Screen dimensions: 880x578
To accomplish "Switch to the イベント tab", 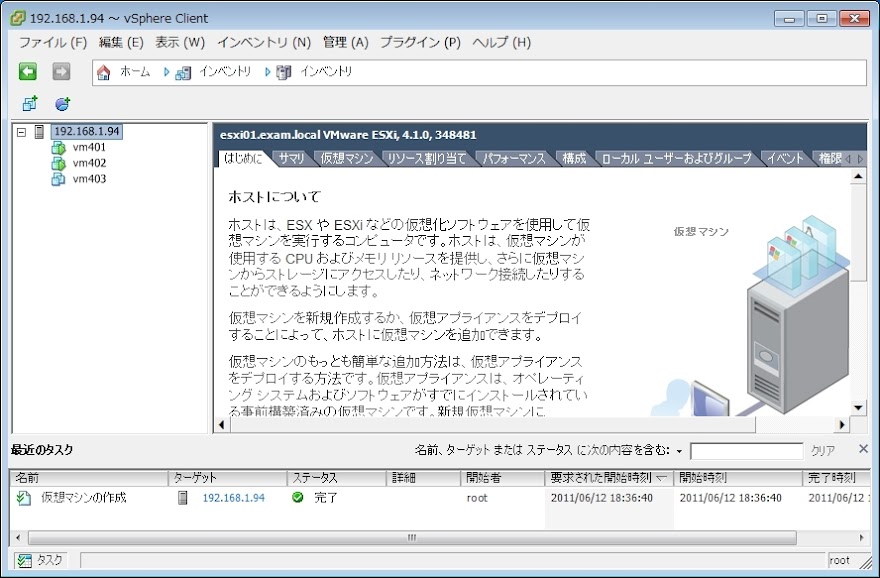I will 785,159.
